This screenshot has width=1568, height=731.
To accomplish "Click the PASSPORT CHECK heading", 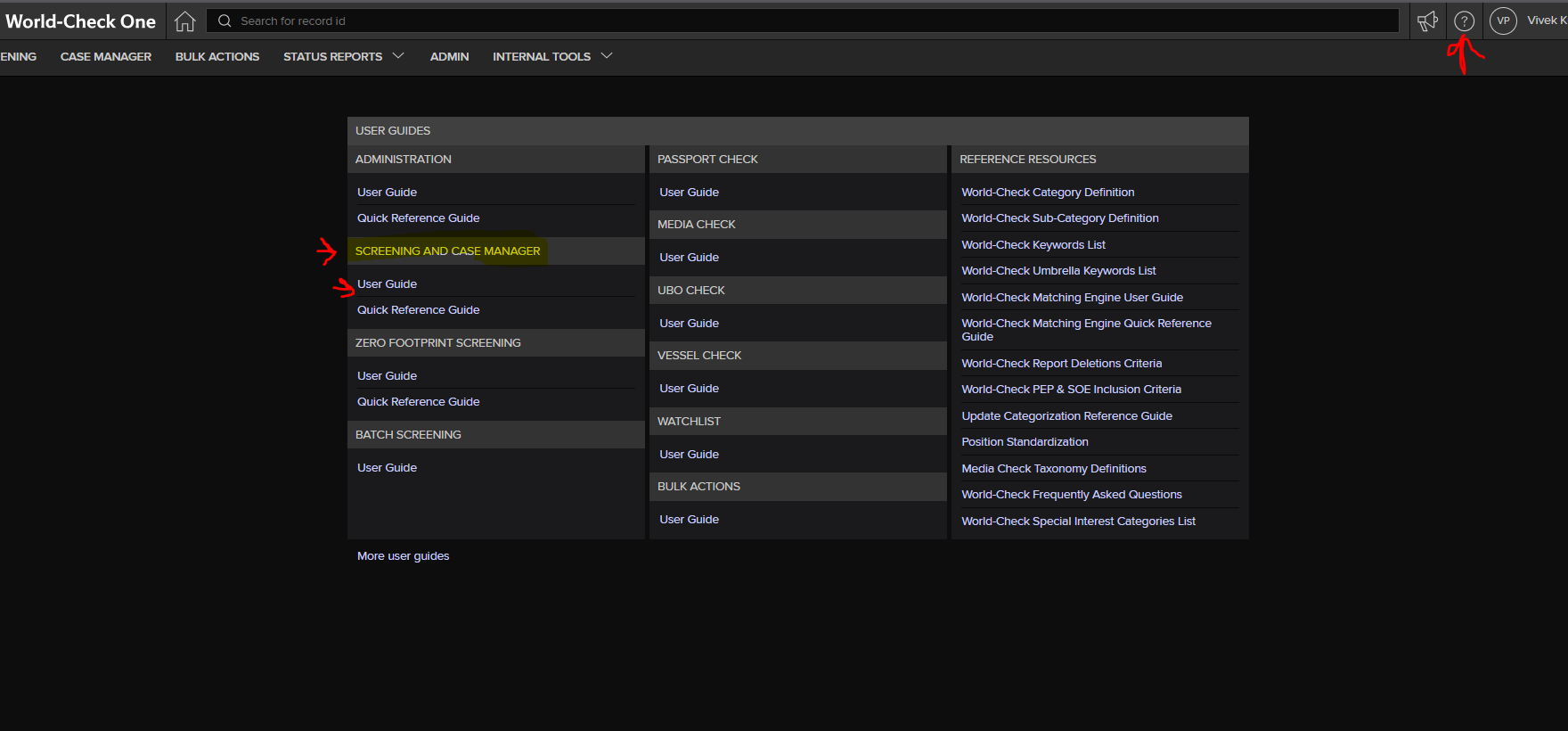I will click(x=707, y=160).
